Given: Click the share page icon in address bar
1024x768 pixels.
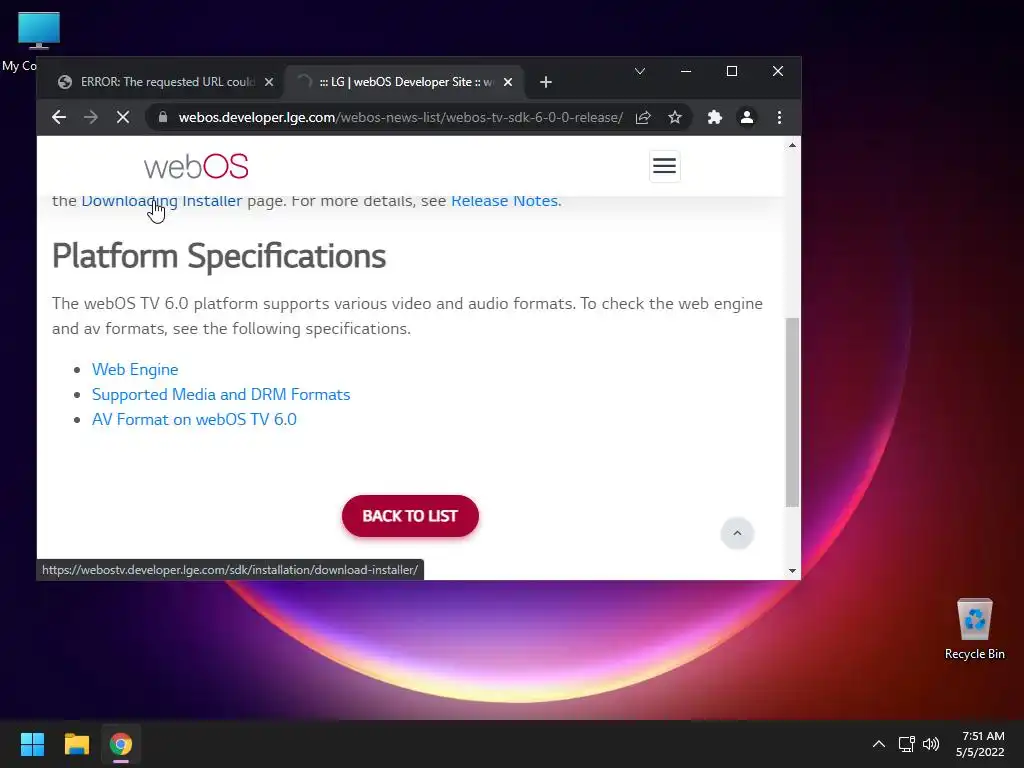Looking at the screenshot, I should (x=643, y=118).
